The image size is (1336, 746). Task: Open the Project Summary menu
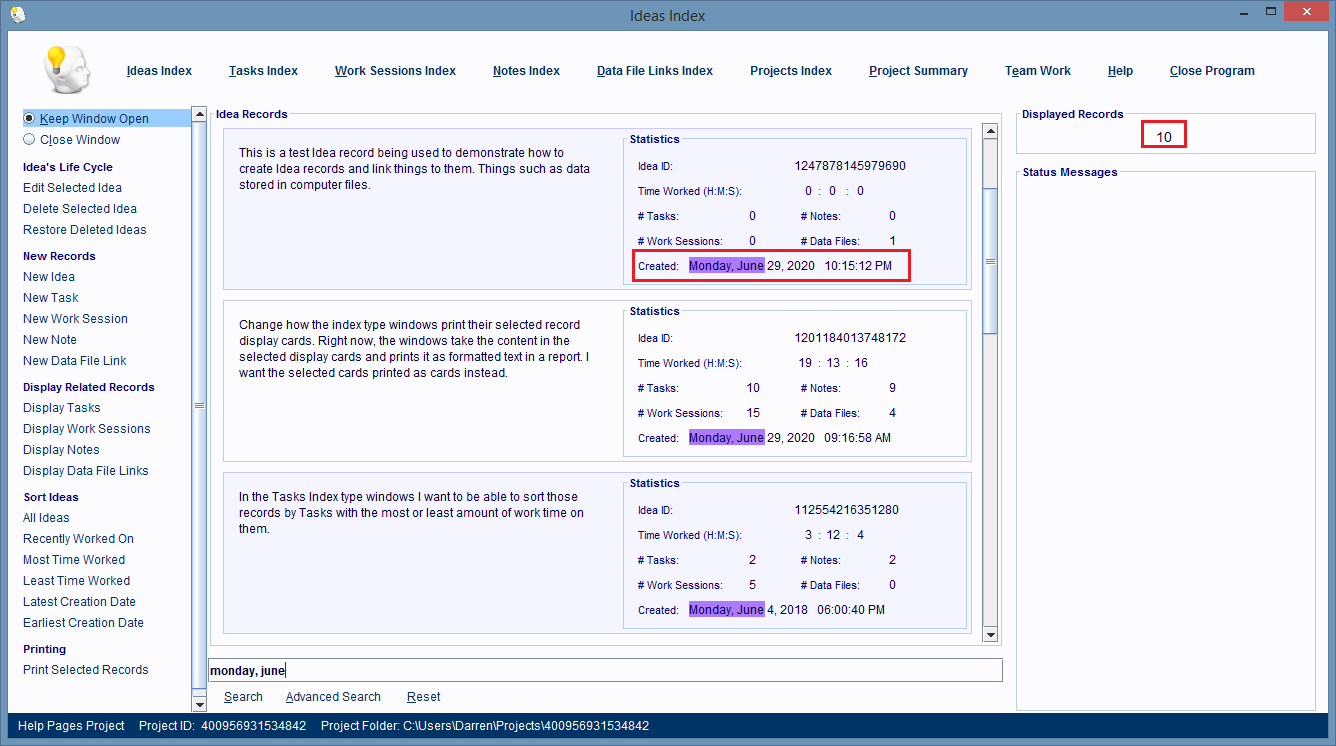[918, 71]
